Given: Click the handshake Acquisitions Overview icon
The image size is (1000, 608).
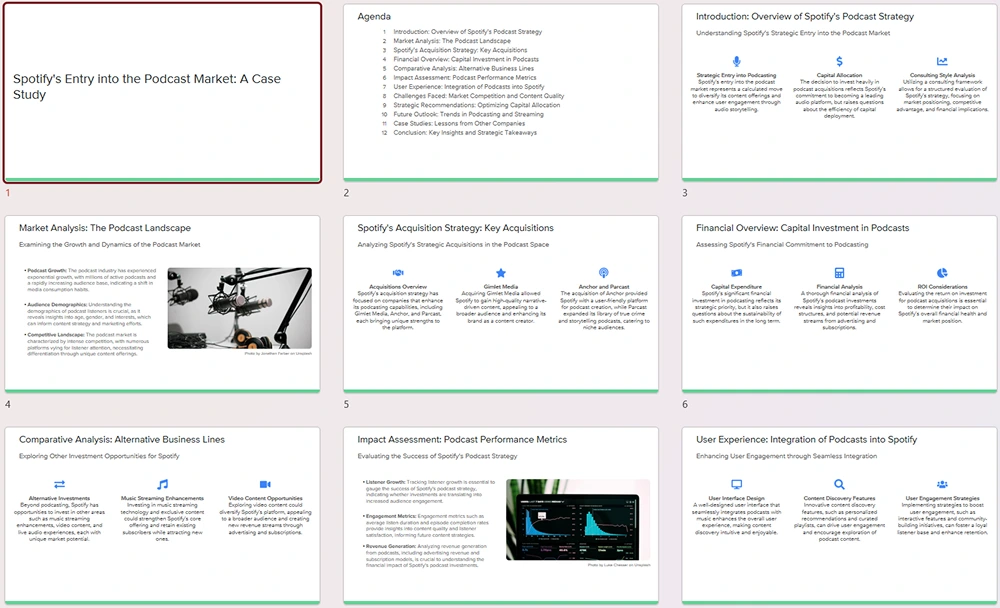Looking at the screenshot, I should [x=398, y=273].
